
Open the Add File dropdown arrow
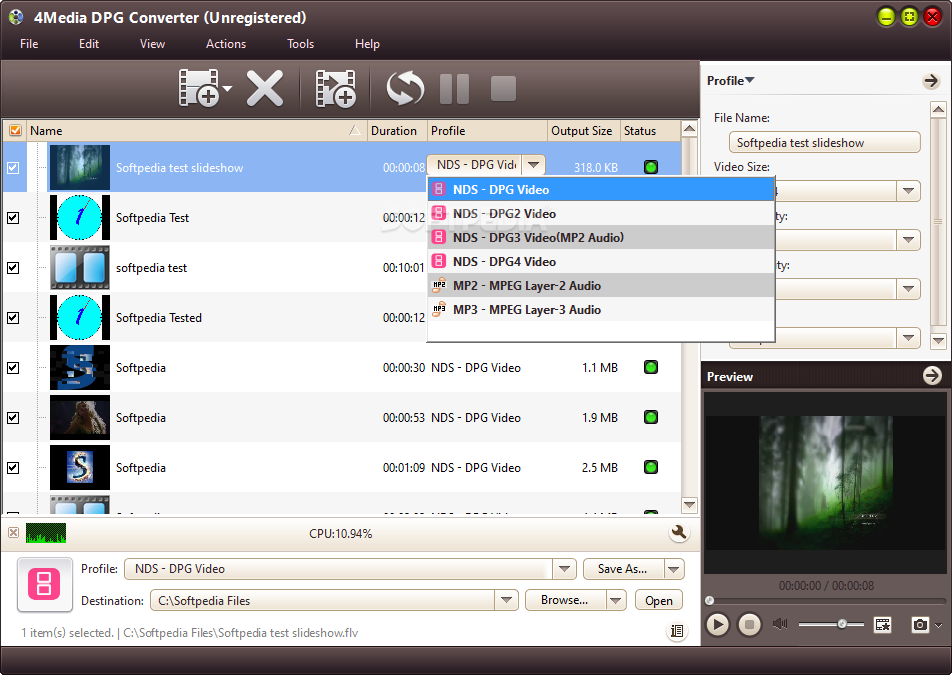tap(228, 89)
